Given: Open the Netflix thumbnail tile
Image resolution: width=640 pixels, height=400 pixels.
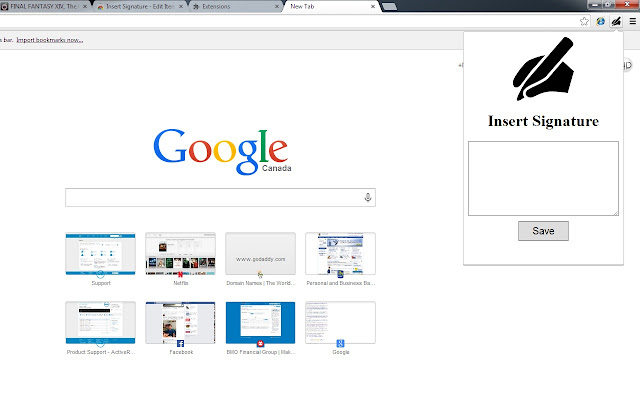Looking at the screenshot, I should point(180,254).
